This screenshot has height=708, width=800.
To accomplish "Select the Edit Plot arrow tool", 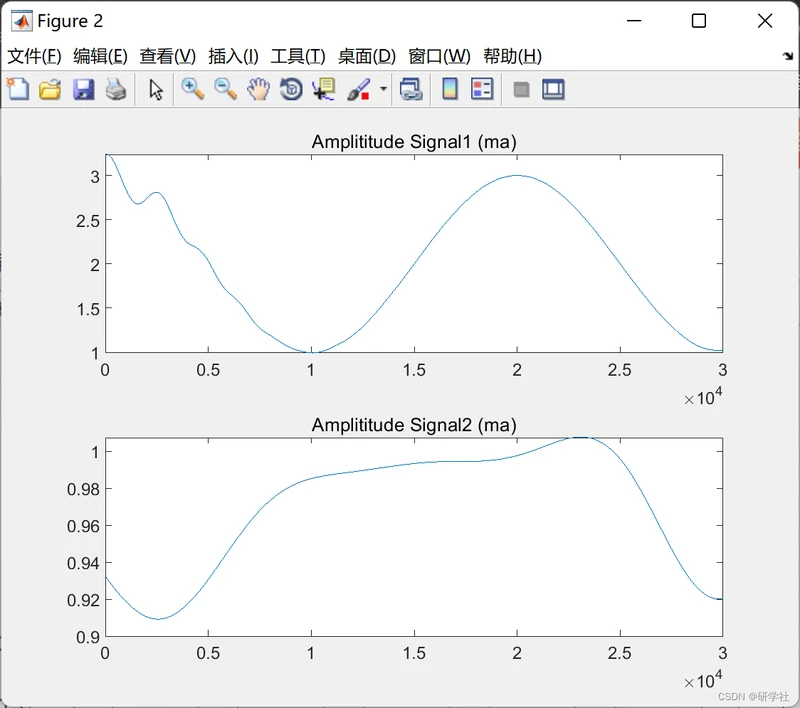I will [x=156, y=89].
